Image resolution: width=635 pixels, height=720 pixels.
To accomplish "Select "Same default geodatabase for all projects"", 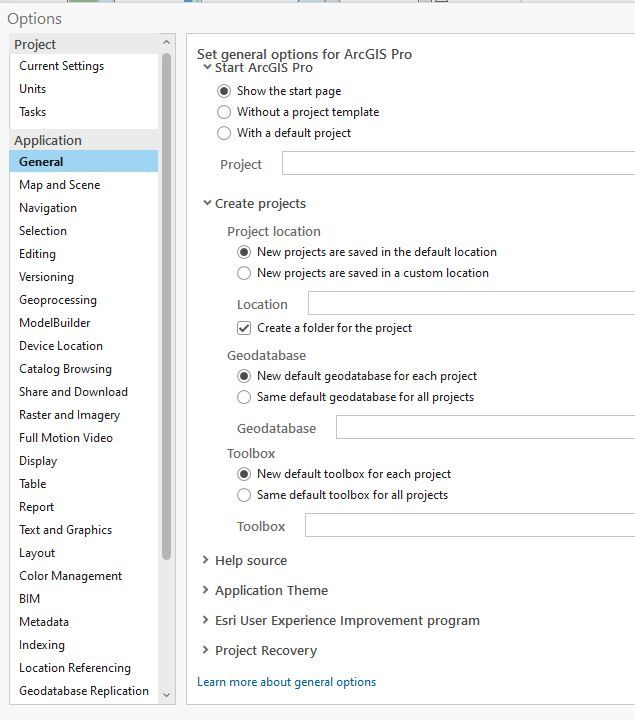I will click(x=244, y=397).
